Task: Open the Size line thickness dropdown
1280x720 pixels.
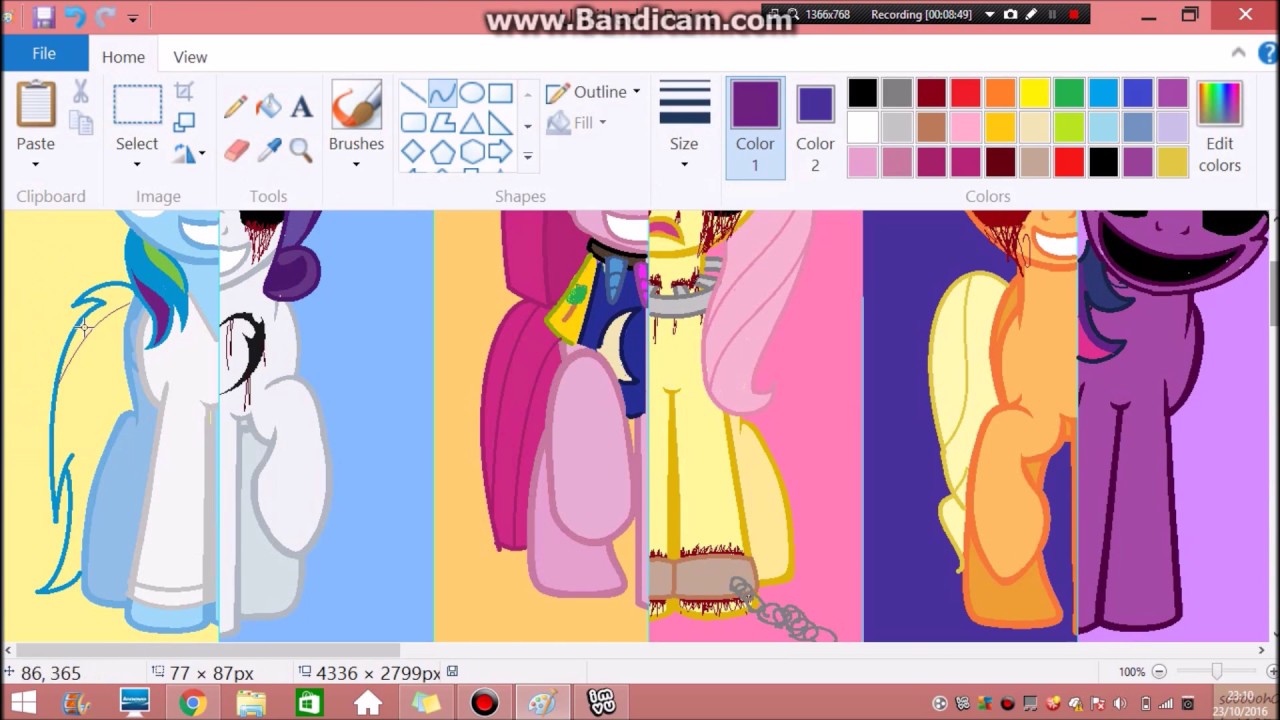Action: (x=684, y=126)
